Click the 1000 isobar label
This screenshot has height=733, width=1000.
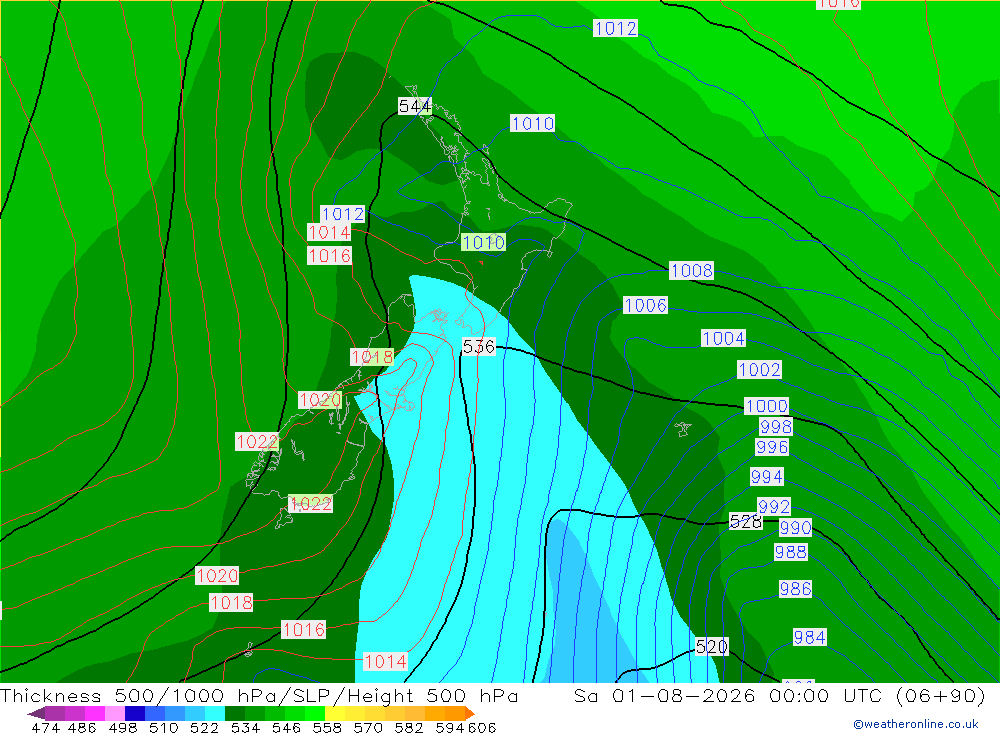pos(767,406)
